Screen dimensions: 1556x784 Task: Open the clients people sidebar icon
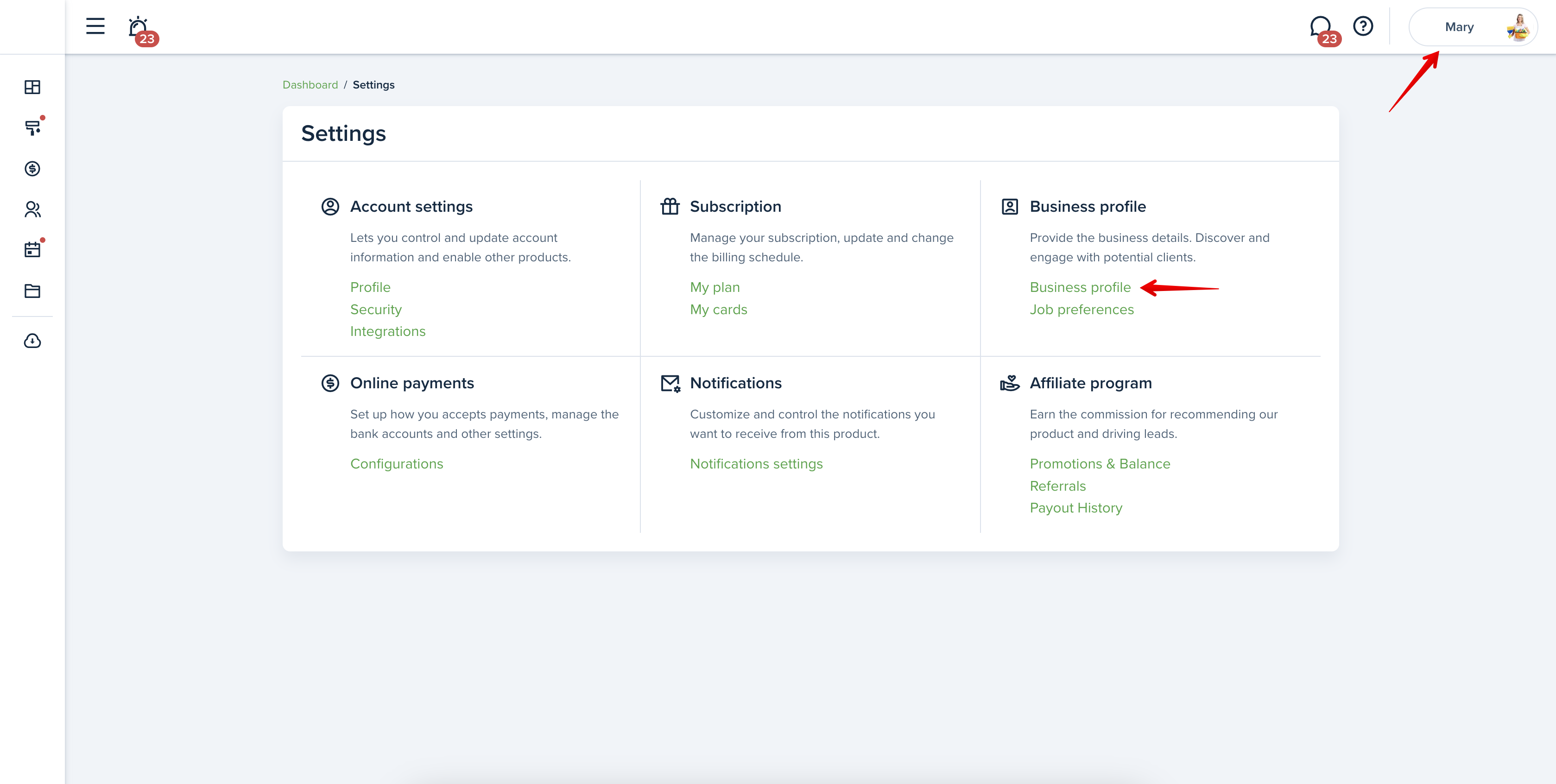32,209
